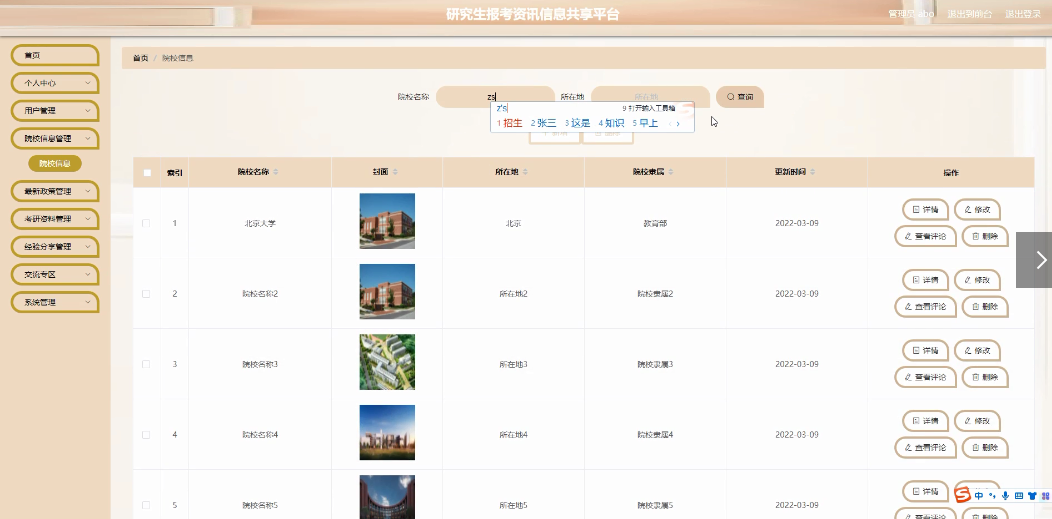Click the sort arrows next to 院校隶属

[x=671, y=172]
